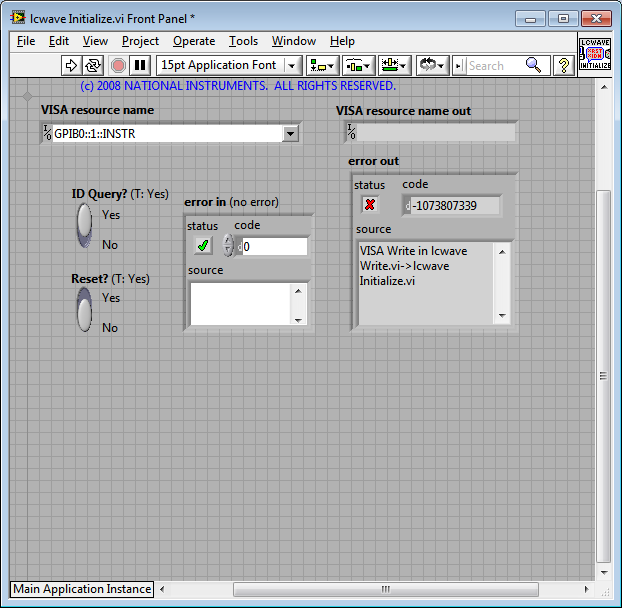Open VISA resource name dropdown

(290, 134)
